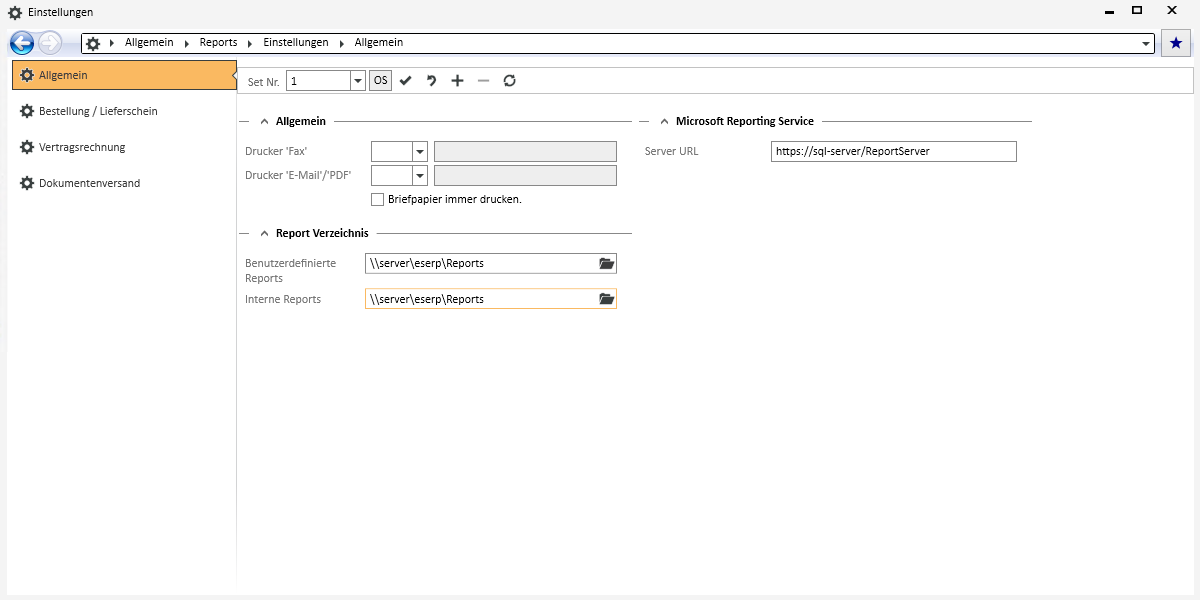Click the OS button
The width and height of the screenshot is (1200, 600).
click(x=381, y=81)
